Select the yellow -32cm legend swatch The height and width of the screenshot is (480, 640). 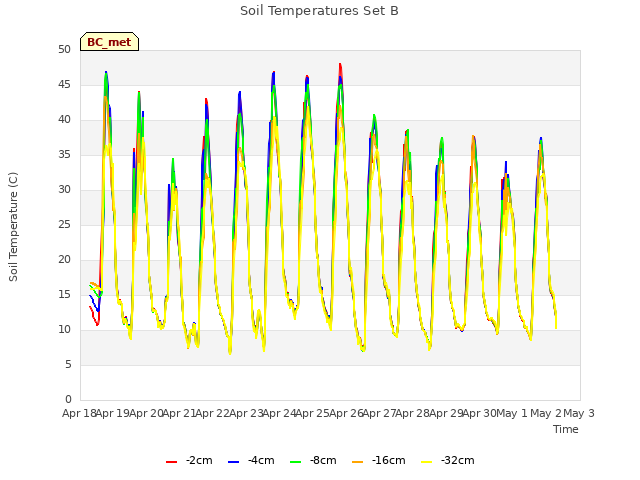click(427, 462)
